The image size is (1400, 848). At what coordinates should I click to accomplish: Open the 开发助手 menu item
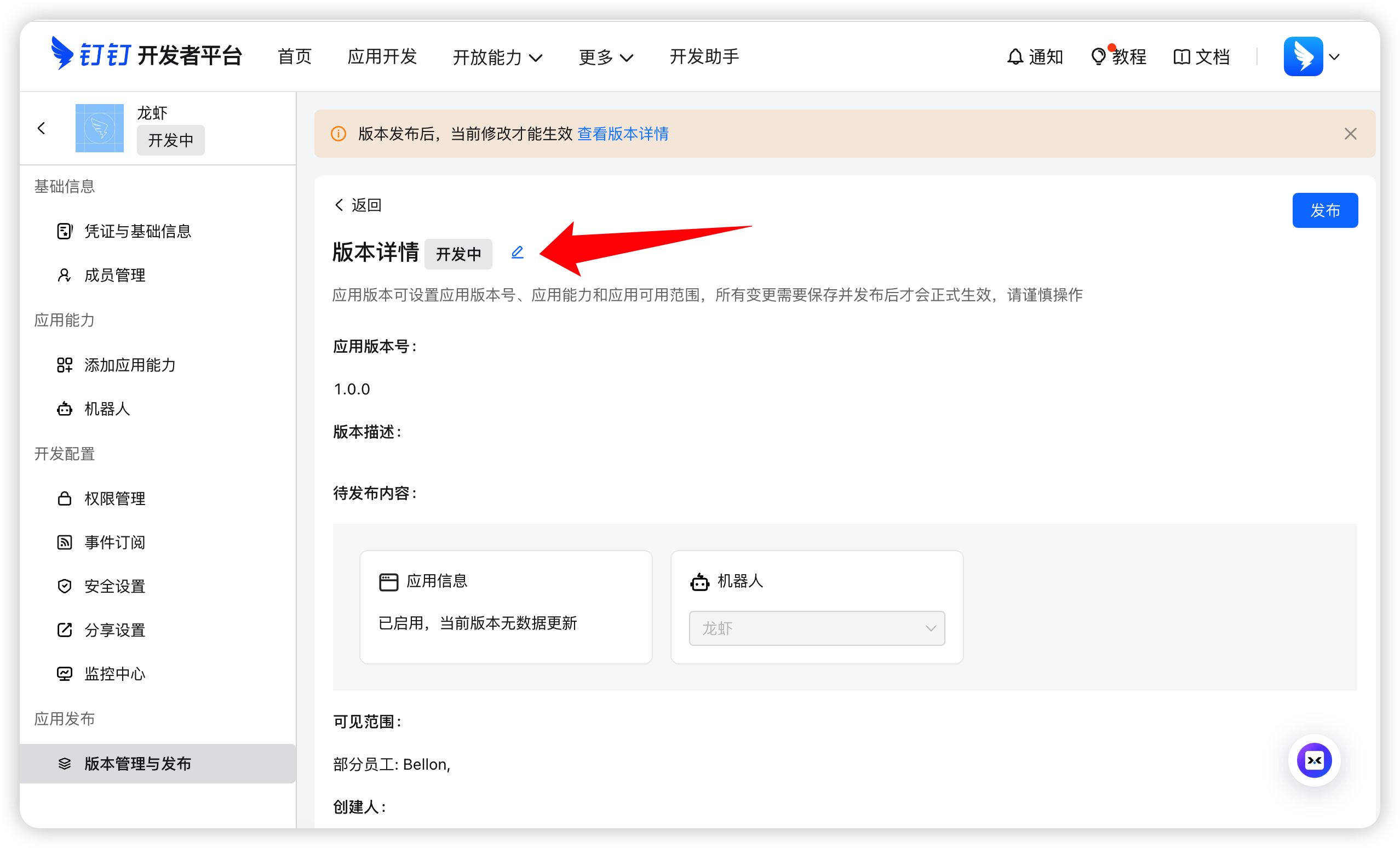coord(704,57)
